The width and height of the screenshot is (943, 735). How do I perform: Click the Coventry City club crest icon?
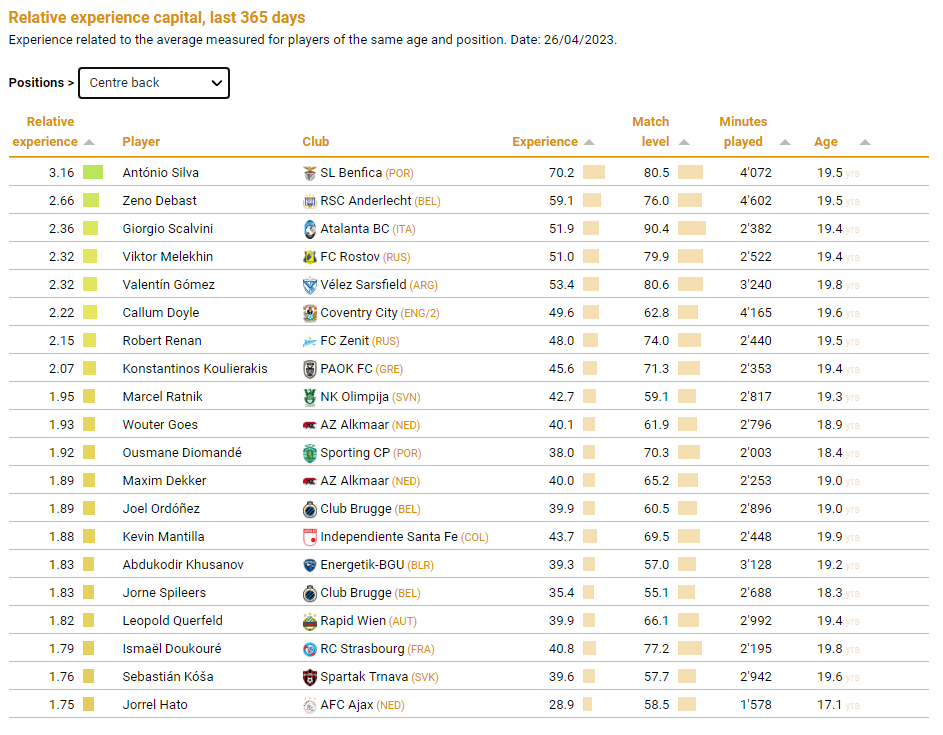(309, 313)
